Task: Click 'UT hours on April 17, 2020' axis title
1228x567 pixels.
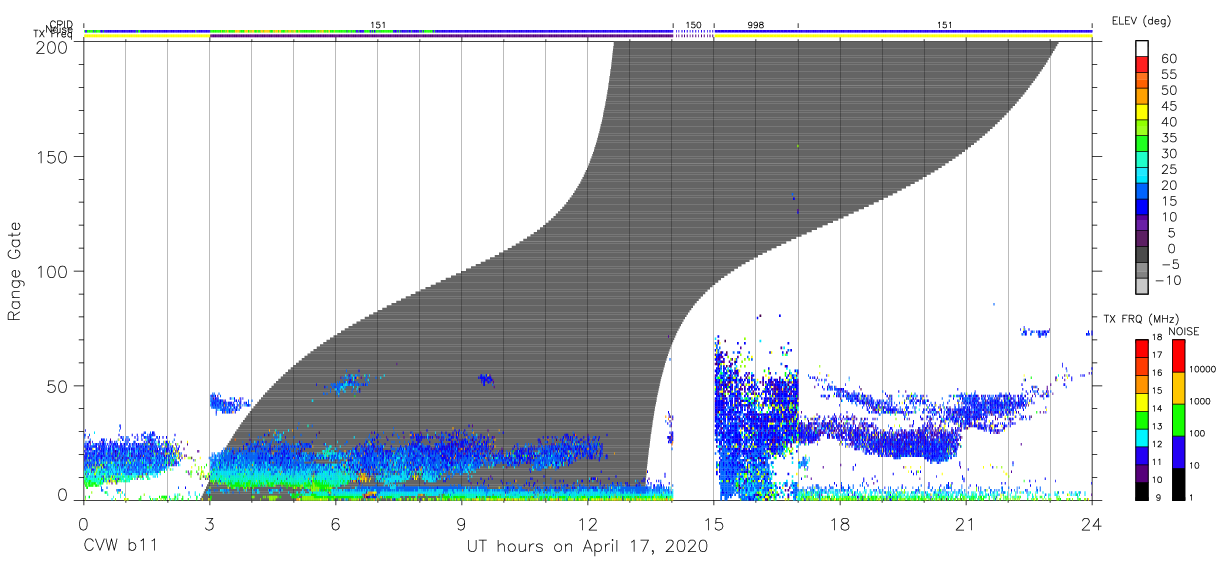Action: point(587,547)
